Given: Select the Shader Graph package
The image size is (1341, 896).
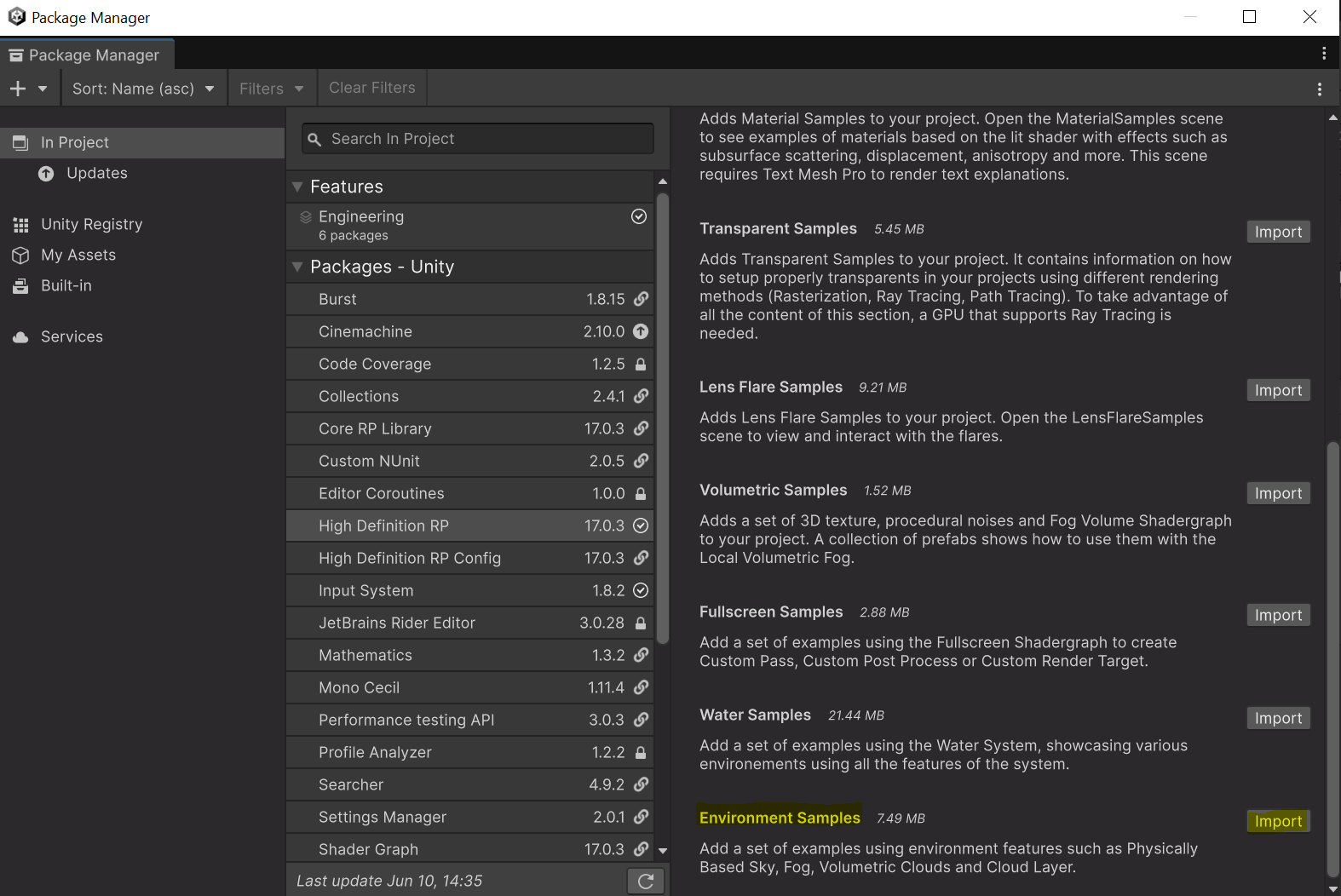Looking at the screenshot, I should coord(470,848).
